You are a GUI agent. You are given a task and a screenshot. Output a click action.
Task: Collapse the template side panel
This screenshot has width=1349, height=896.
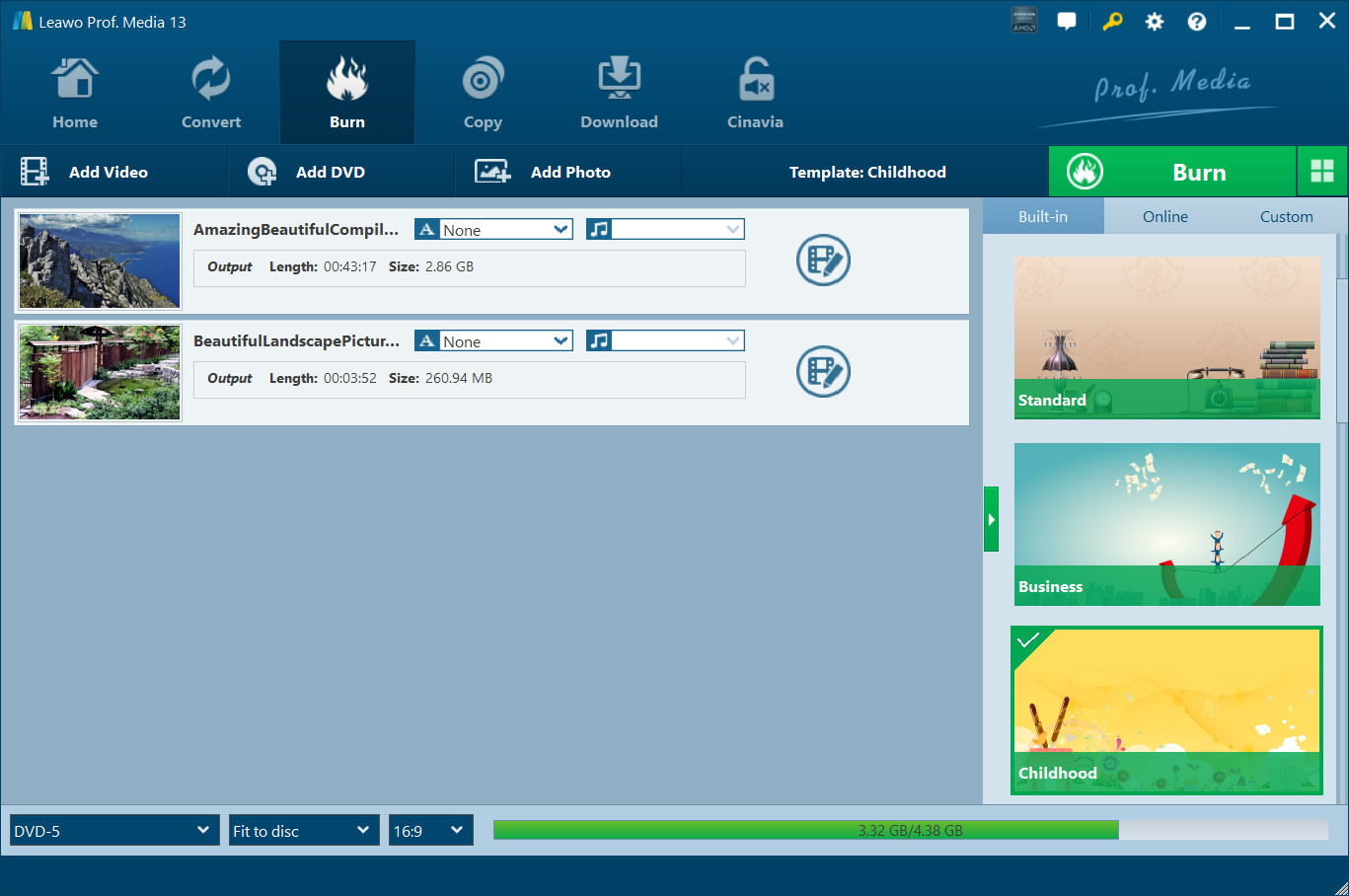point(991,519)
